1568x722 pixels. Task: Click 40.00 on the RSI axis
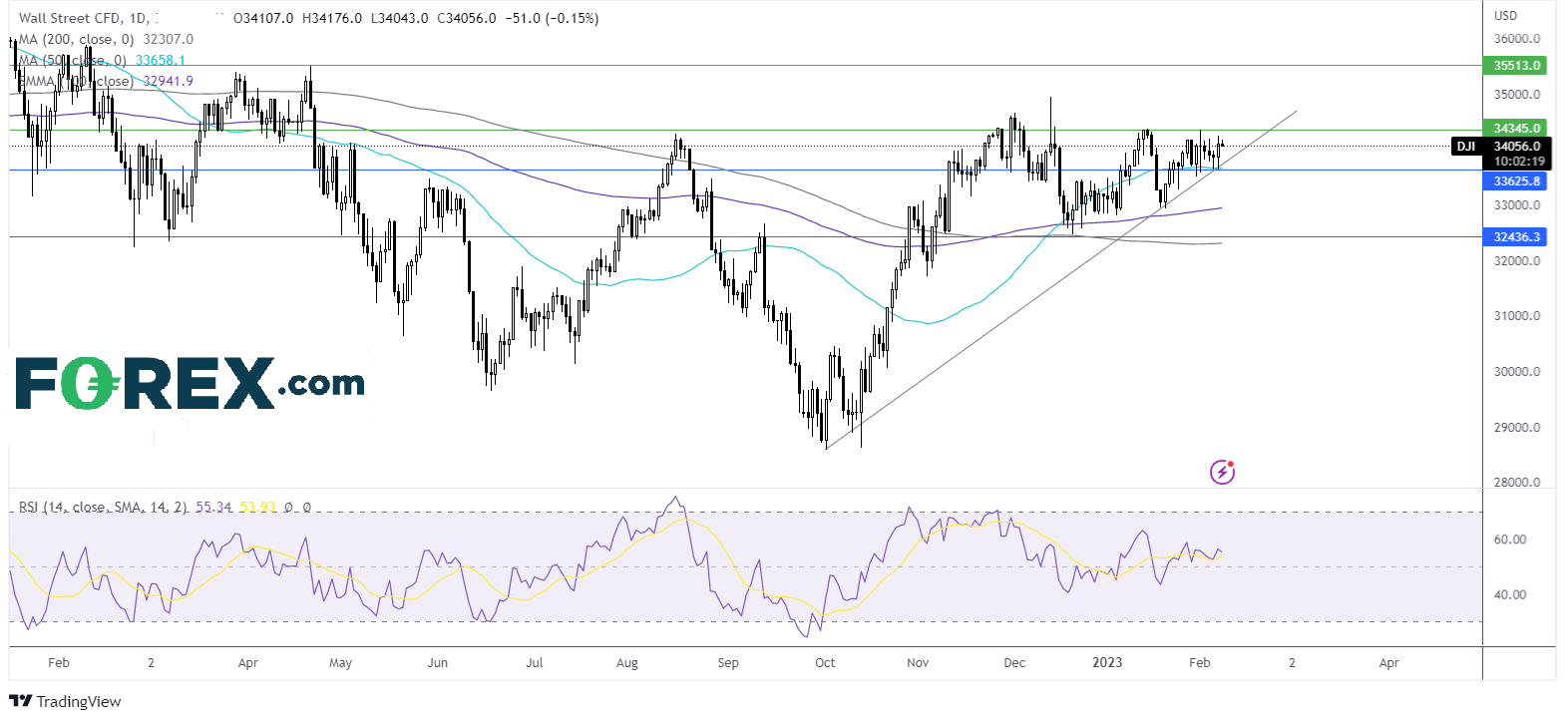[x=1510, y=594]
